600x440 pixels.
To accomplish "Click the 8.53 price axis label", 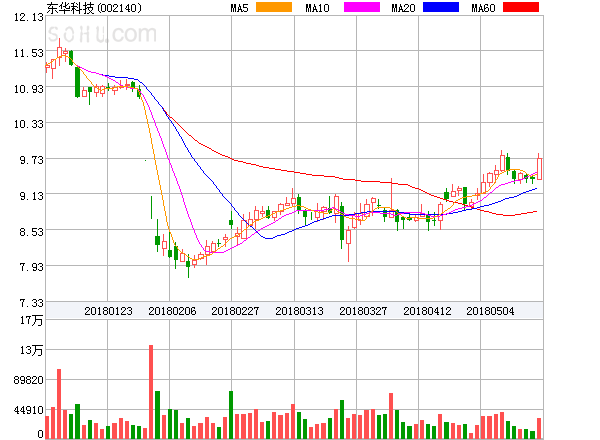I will pyautogui.click(x=31, y=232).
